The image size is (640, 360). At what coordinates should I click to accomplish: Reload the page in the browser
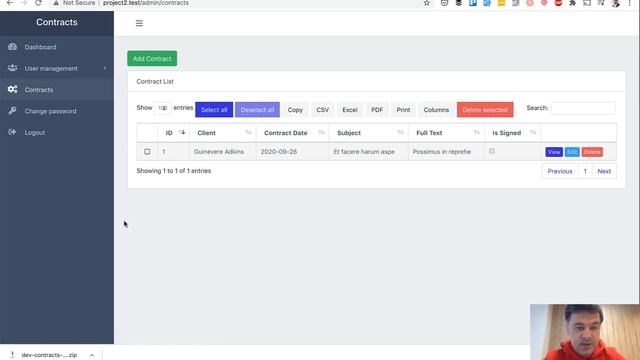tap(38, 3)
